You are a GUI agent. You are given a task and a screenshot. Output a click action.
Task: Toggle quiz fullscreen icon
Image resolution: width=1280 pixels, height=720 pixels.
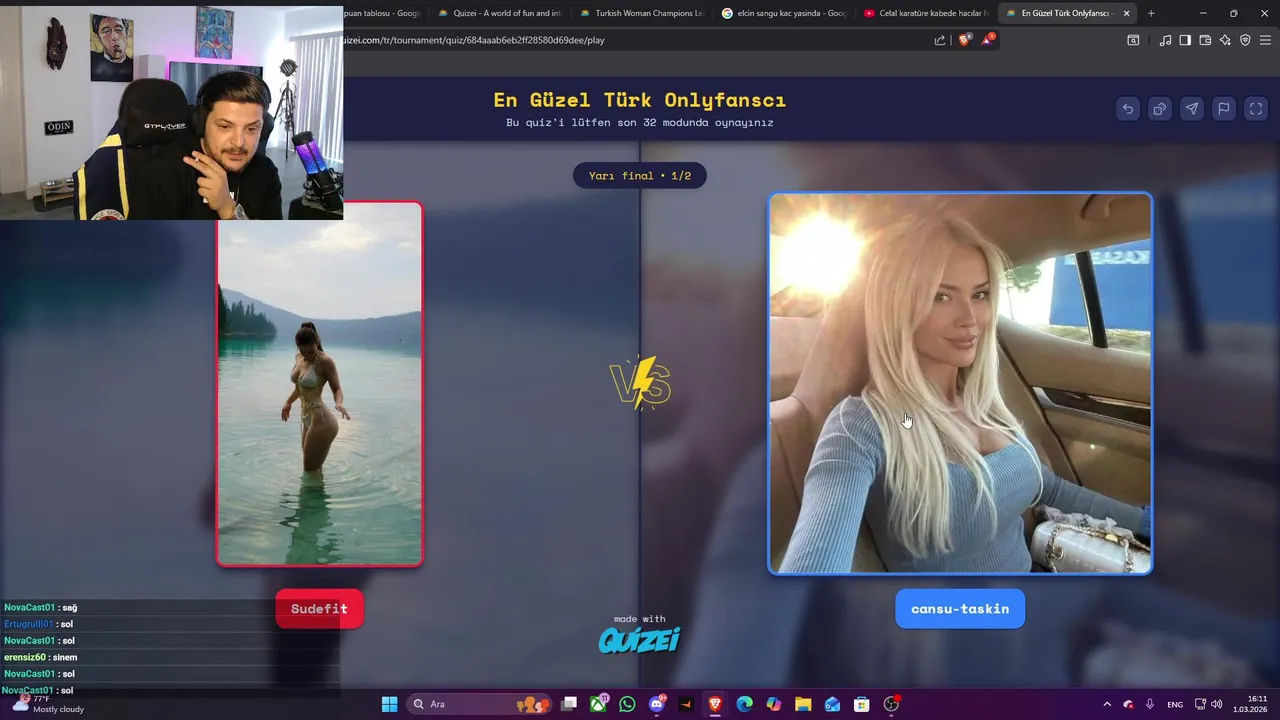1256,109
